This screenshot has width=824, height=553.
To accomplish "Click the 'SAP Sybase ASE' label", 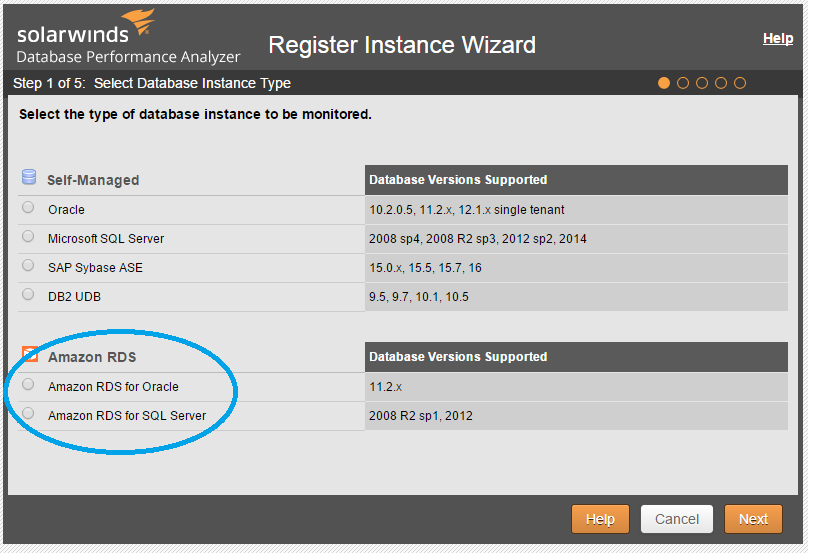I will point(95,268).
